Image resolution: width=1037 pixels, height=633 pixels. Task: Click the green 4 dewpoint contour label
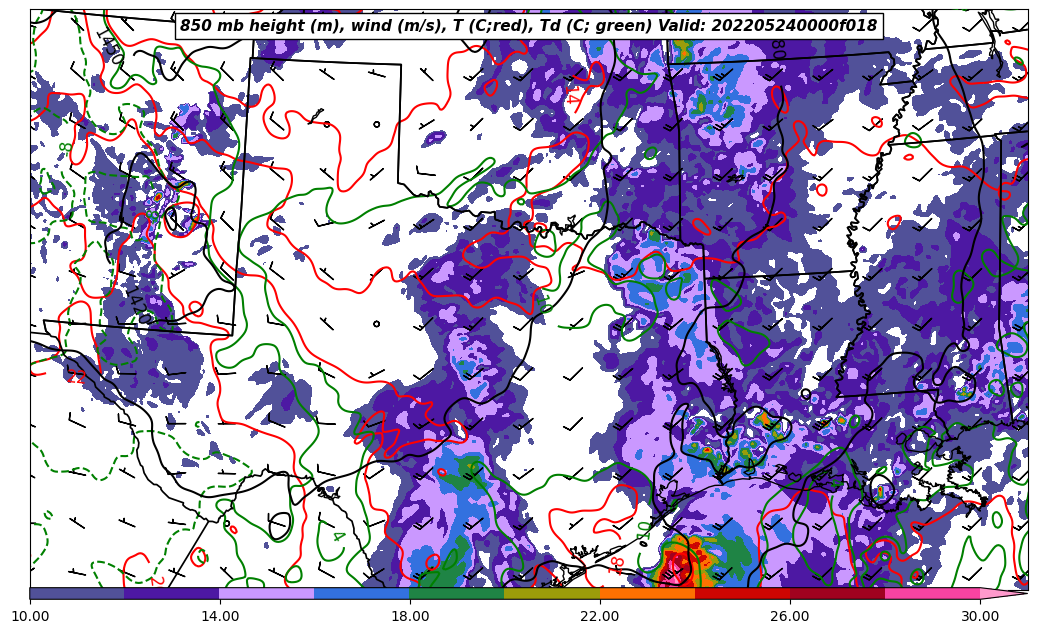tap(338, 536)
